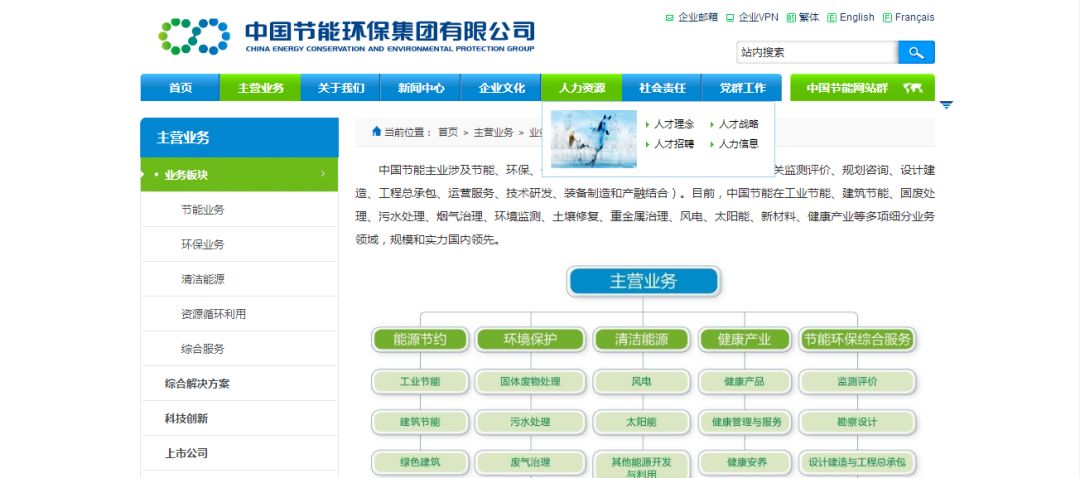Click the 主营业务 sidebar header
Image resolution: width=1080 pixels, height=478 pixels.
[x=240, y=138]
